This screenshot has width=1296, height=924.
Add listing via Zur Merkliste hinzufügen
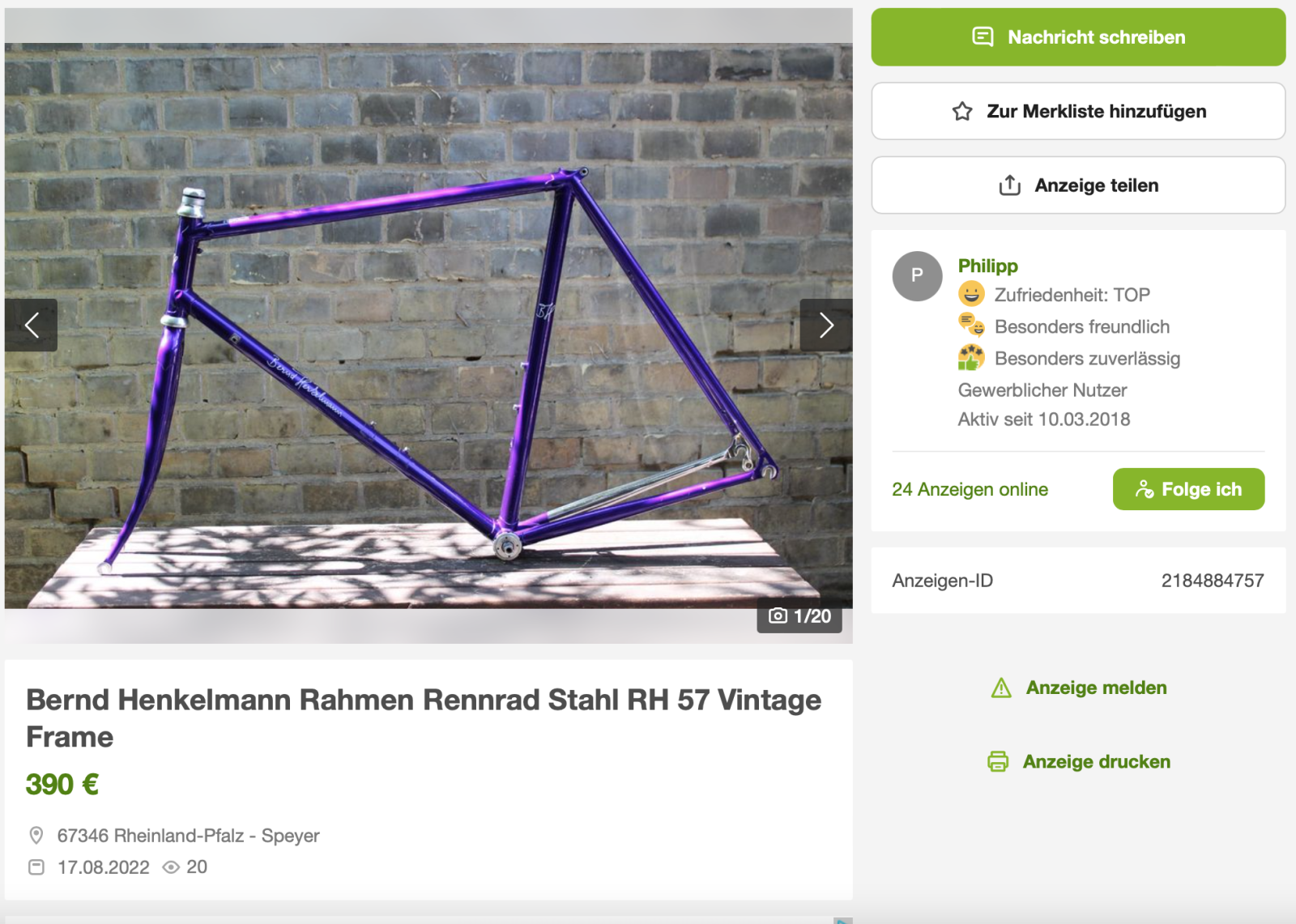[x=1095, y=112]
